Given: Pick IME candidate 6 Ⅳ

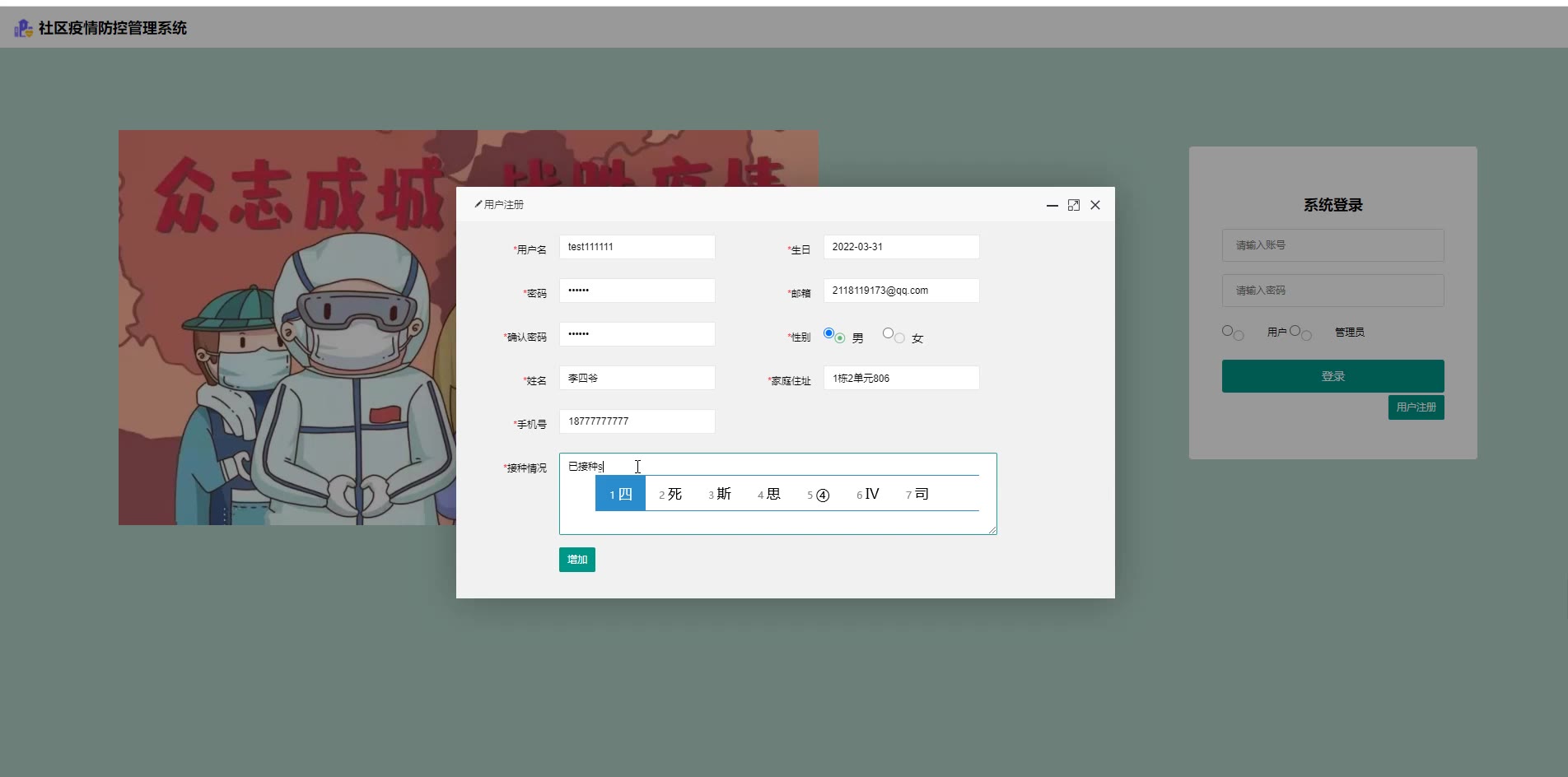Looking at the screenshot, I should pyautogui.click(x=868, y=494).
